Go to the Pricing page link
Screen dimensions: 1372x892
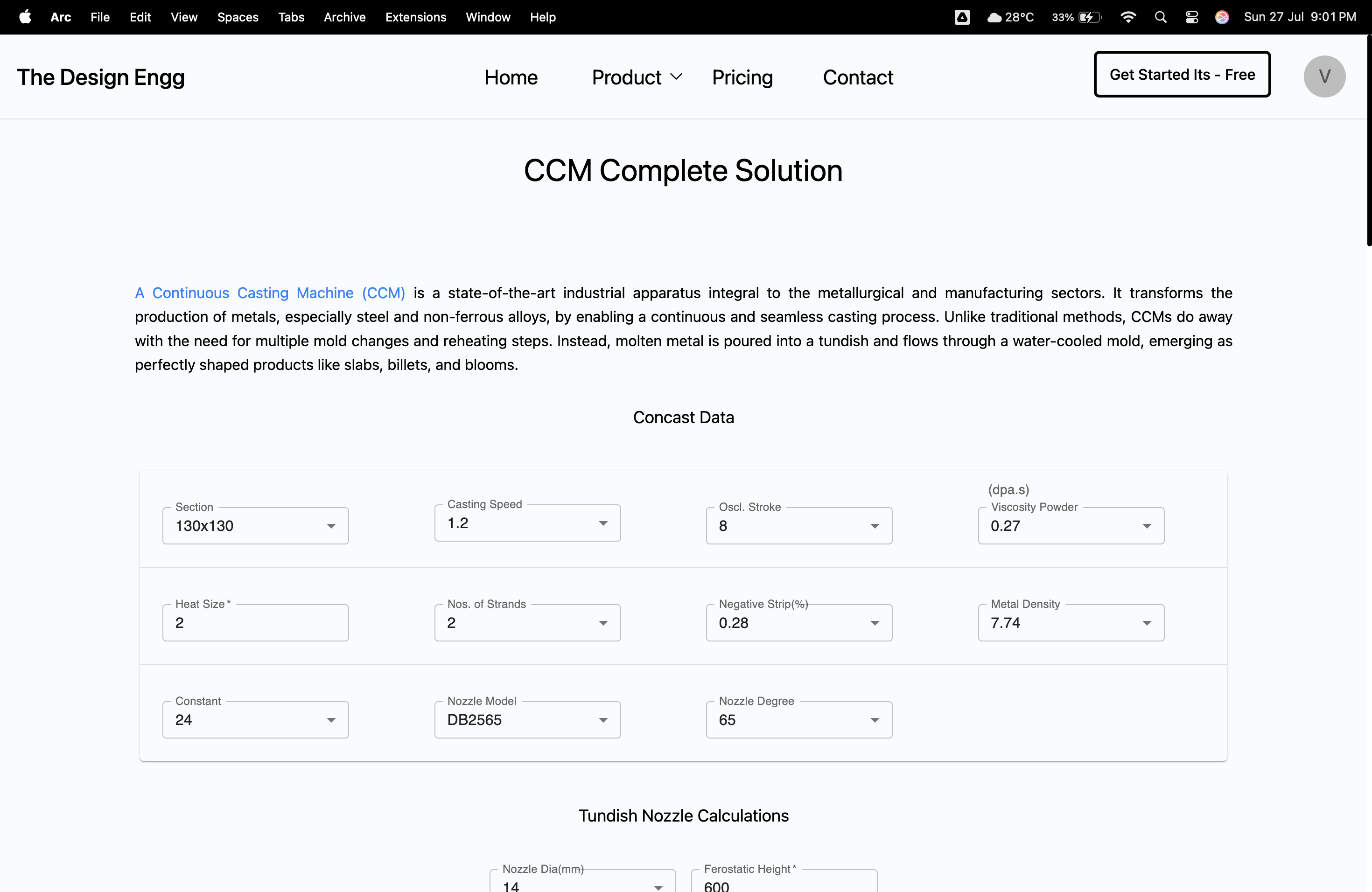(x=742, y=77)
